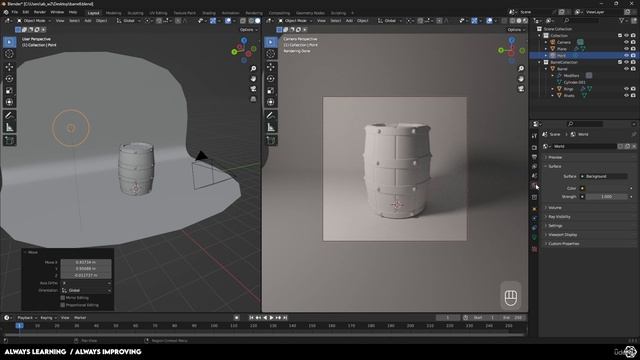Click orthographic grid toggle in left viewport
Image resolution: width=640 pixels, height=360 pixels.
(x=253, y=99)
